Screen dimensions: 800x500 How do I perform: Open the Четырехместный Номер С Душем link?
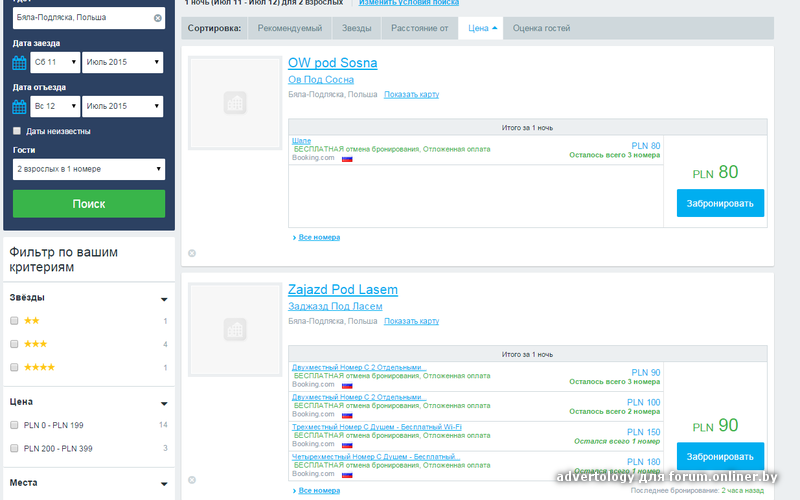pyautogui.click(x=376, y=457)
